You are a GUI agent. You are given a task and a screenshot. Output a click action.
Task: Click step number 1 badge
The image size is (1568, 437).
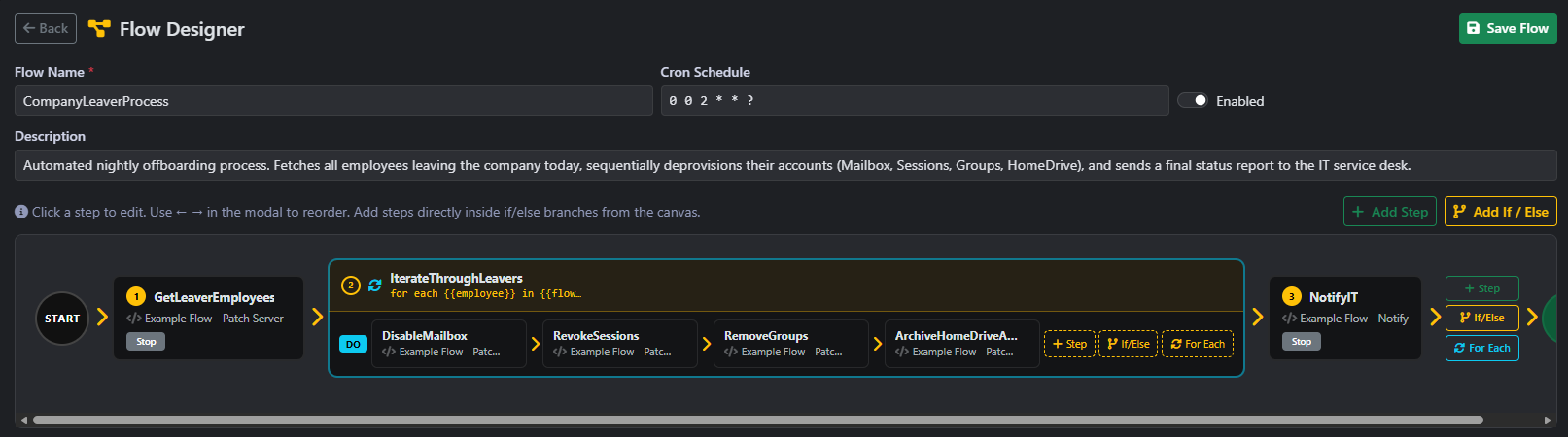click(x=136, y=297)
